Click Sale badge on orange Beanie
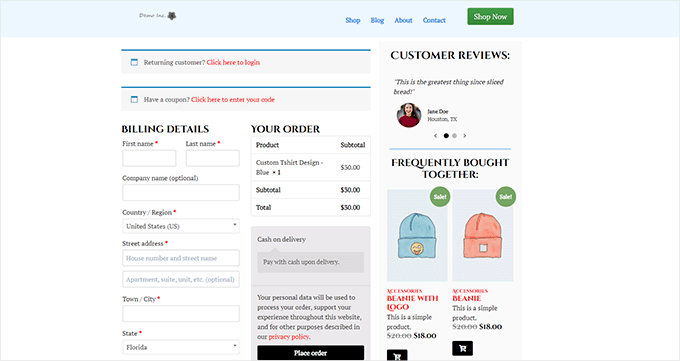680x361 pixels. point(506,197)
